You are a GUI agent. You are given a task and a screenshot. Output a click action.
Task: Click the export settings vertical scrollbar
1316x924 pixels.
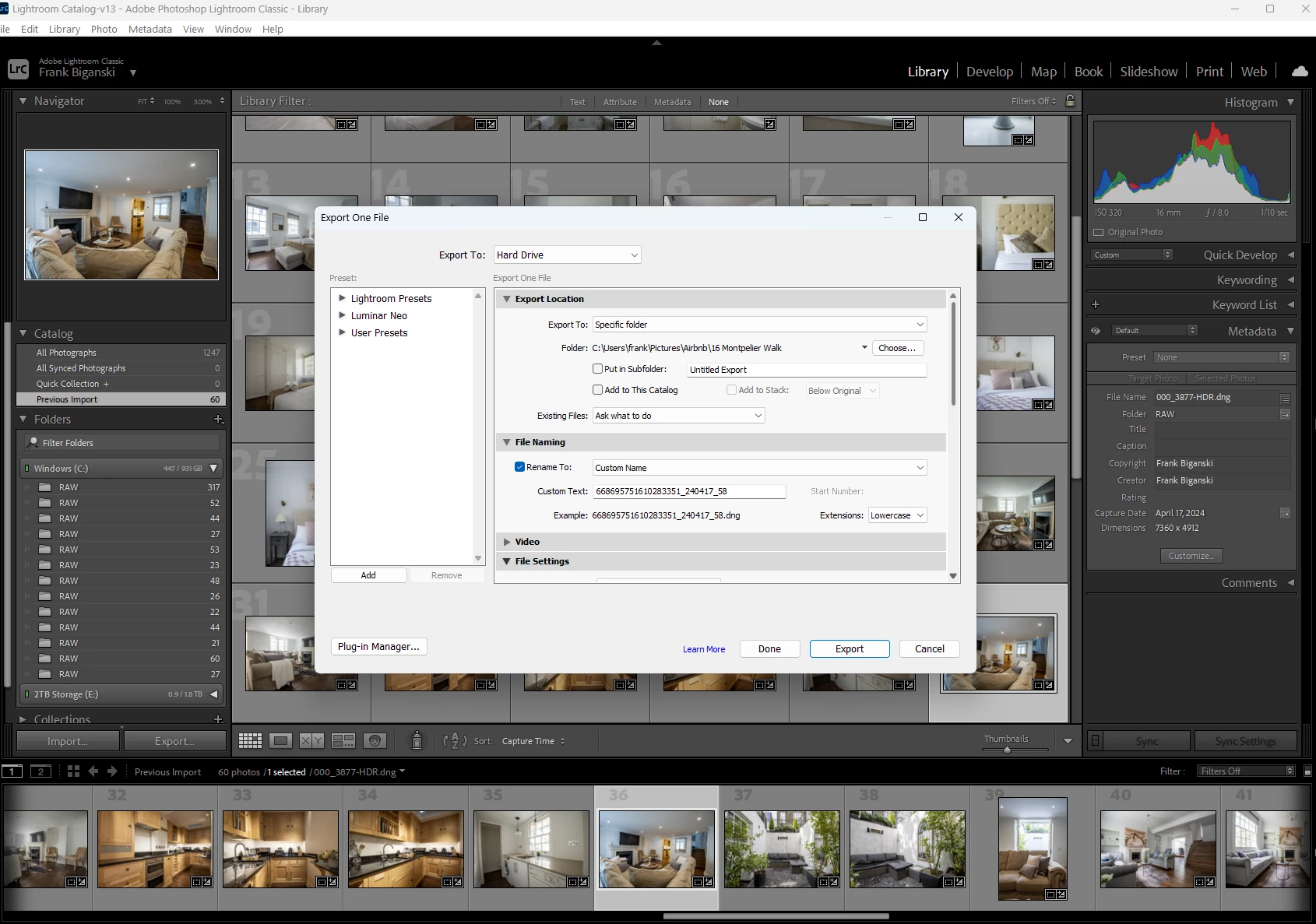(953, 353)
